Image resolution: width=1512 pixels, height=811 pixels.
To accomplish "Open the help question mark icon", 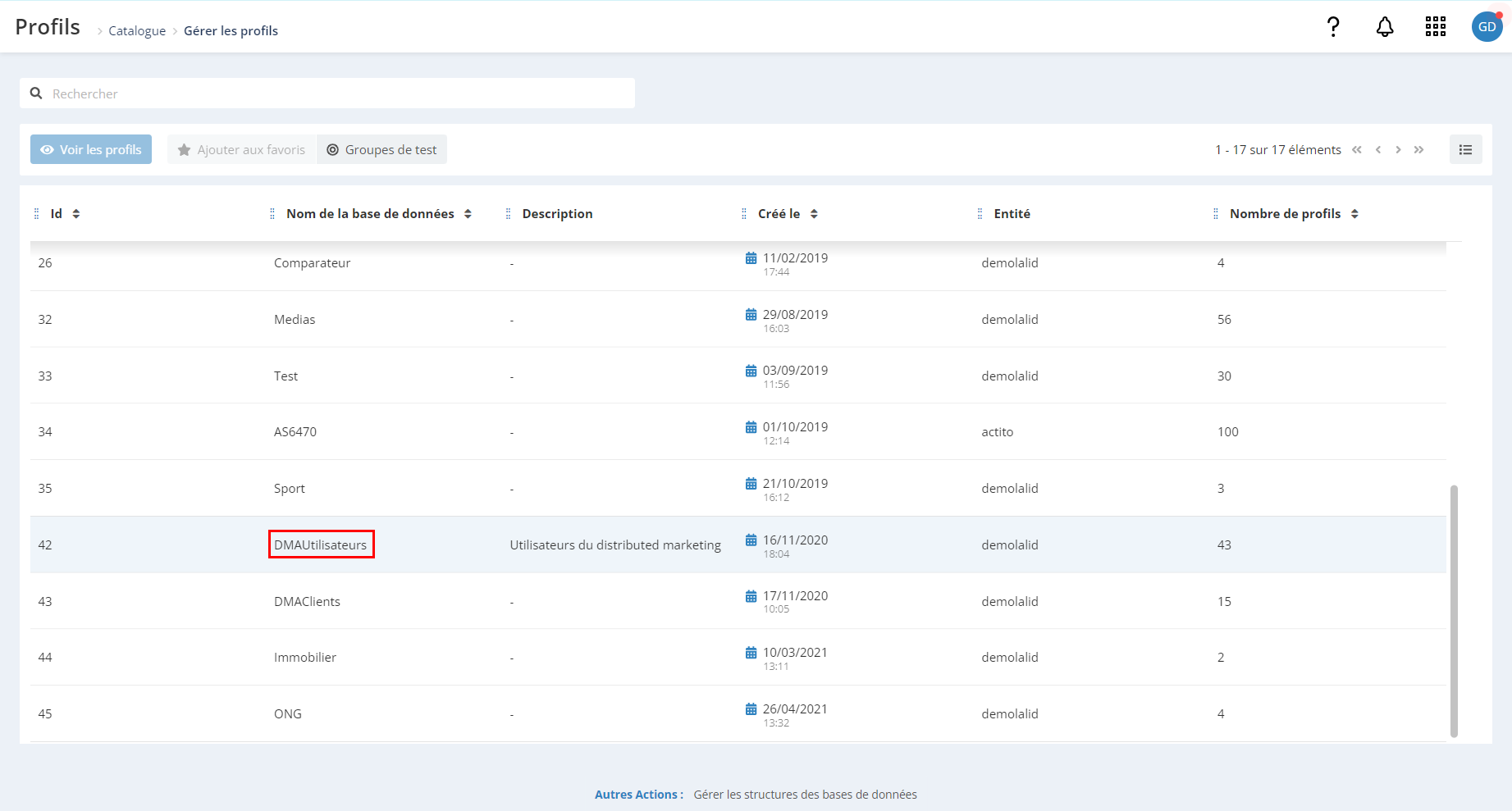I will [x=1333, y=27].
